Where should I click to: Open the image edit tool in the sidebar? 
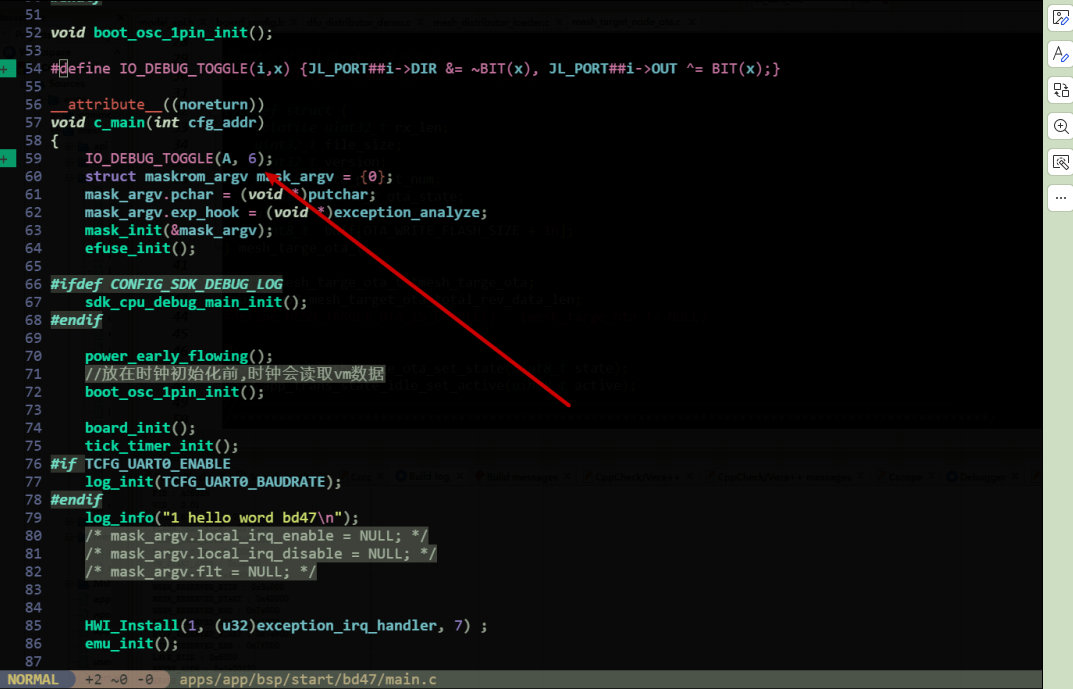pyautogui.click(x=1061, y=18)
